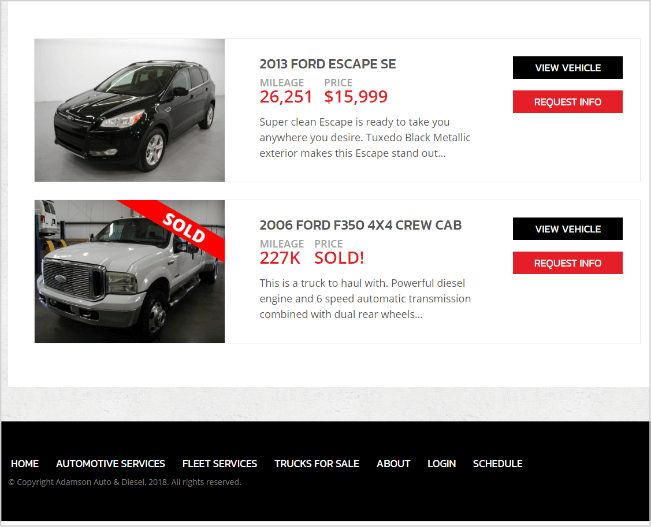The width and height of the screenshot is (651, 527).
Task: Click the Login footer link
Action: point(442,463)
